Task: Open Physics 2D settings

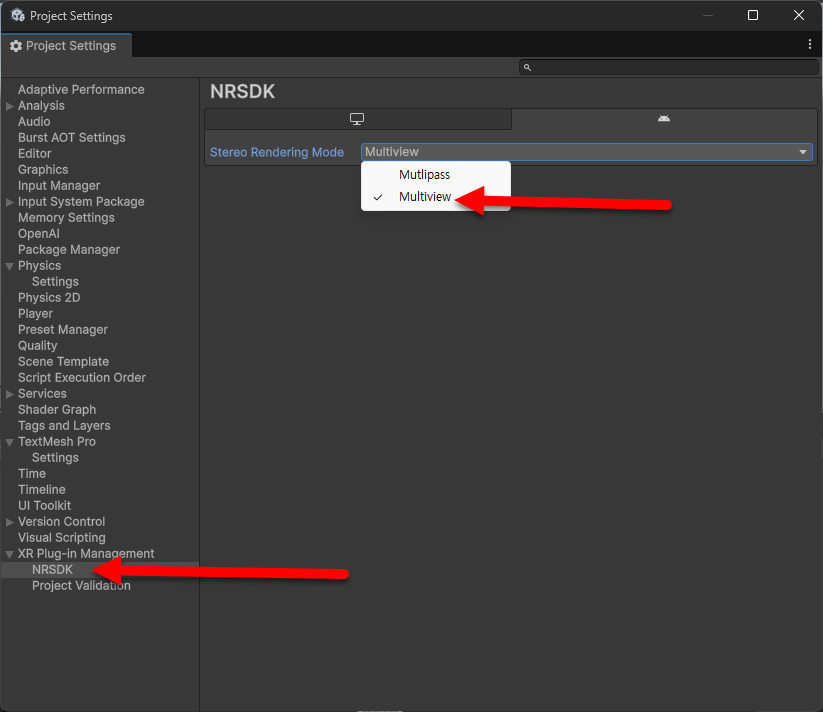Action: pyautogui.click(x=49, y=297)
